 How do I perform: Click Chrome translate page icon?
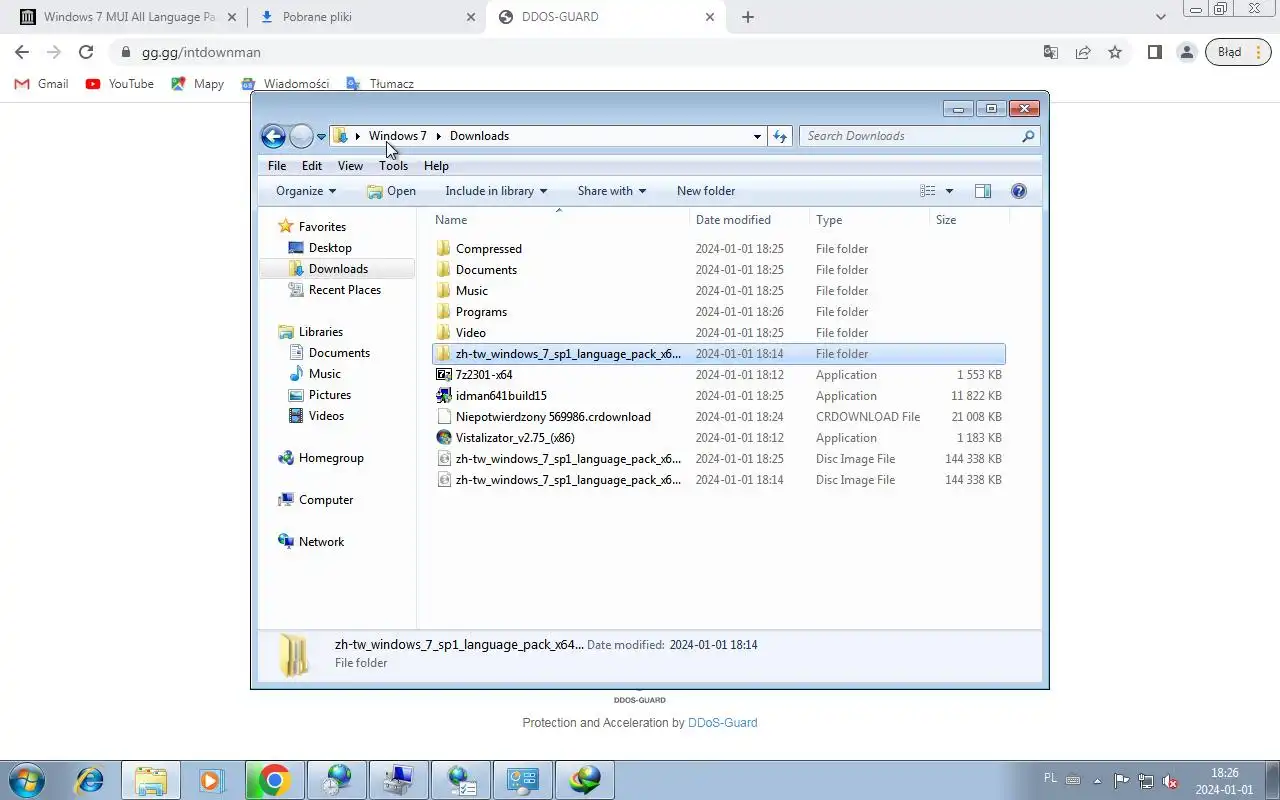1051,52
